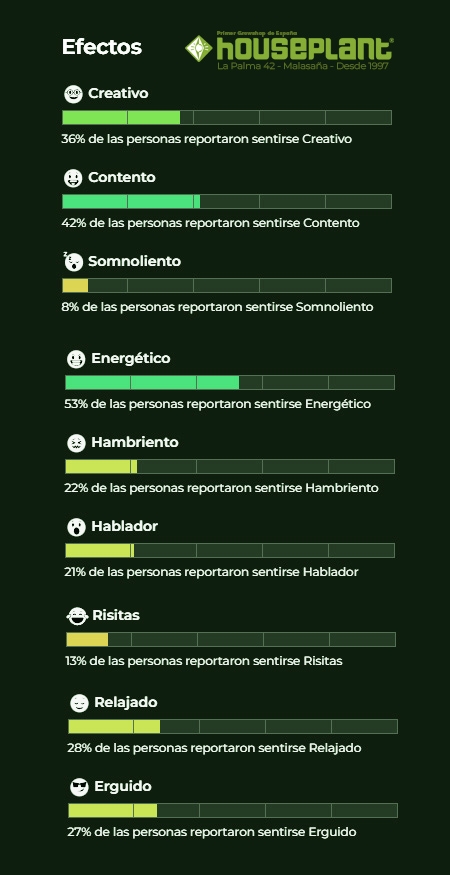The width and height of the screenshot is (450, 875).
Task: Select the Somnoliento 8% progress bar
Action: 227,285
